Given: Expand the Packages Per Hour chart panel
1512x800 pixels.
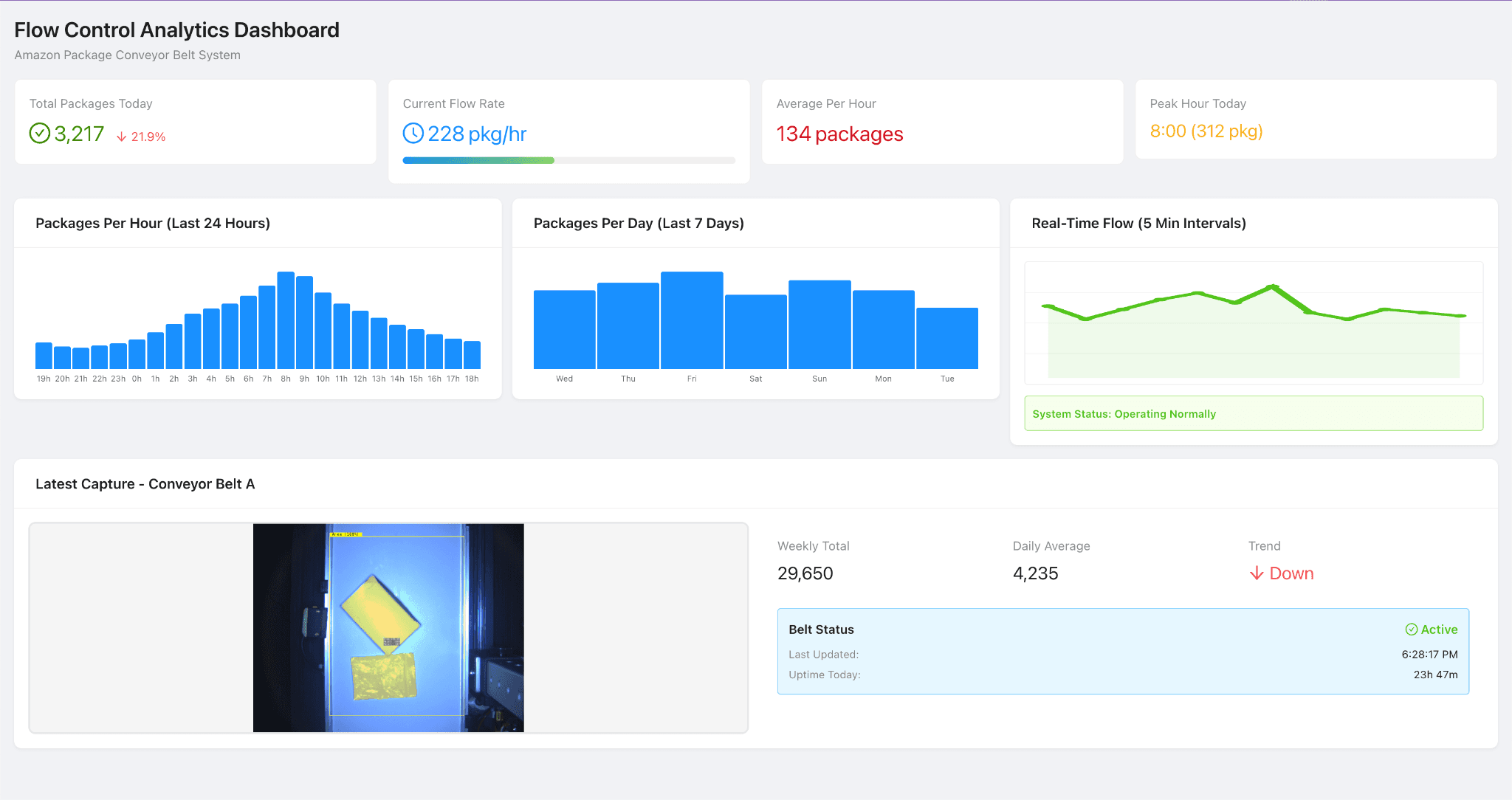Looking at the screenshot, I should [x=153, y=223].
